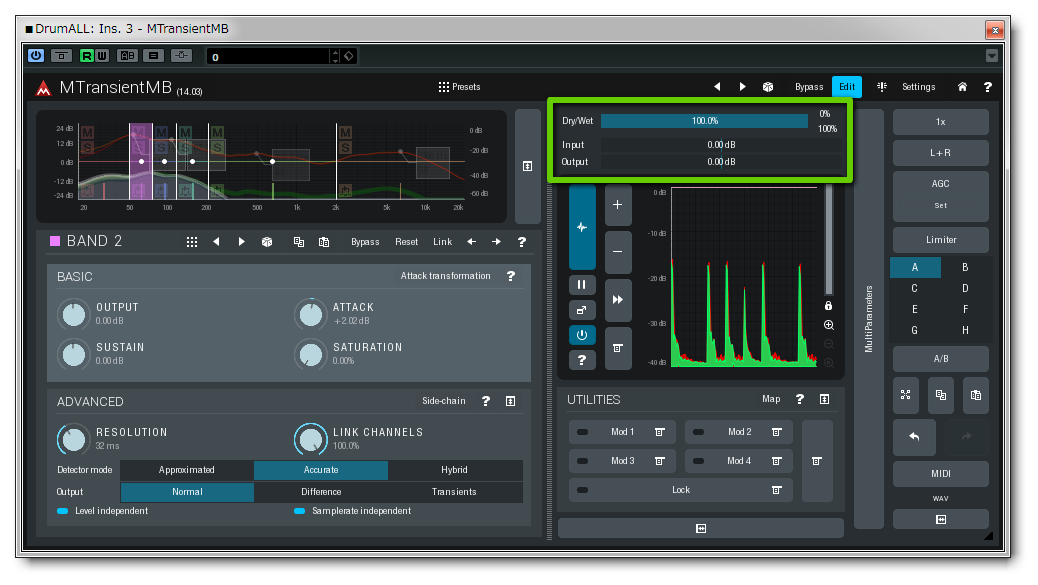This screenshot has height=585, width=1038.
Task: Copy Band 2 settings icon
Action: click(x=299, y=242)
